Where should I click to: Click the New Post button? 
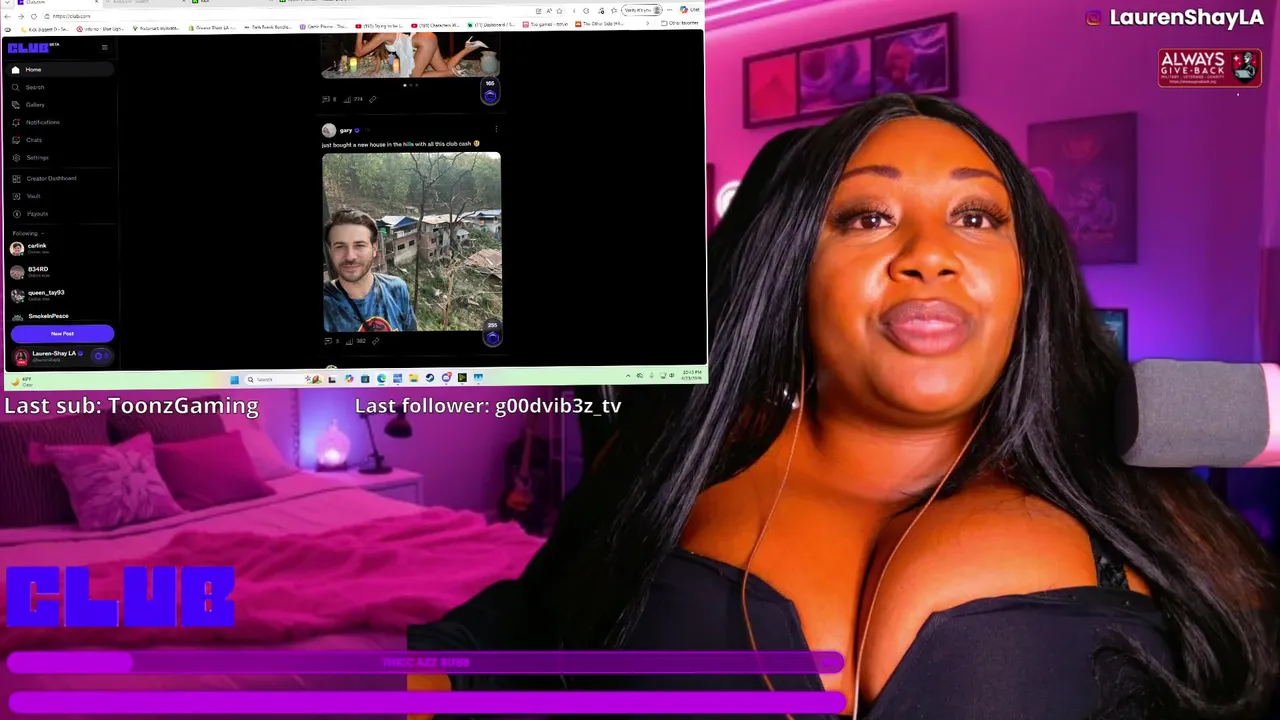(x=62, y=334)
